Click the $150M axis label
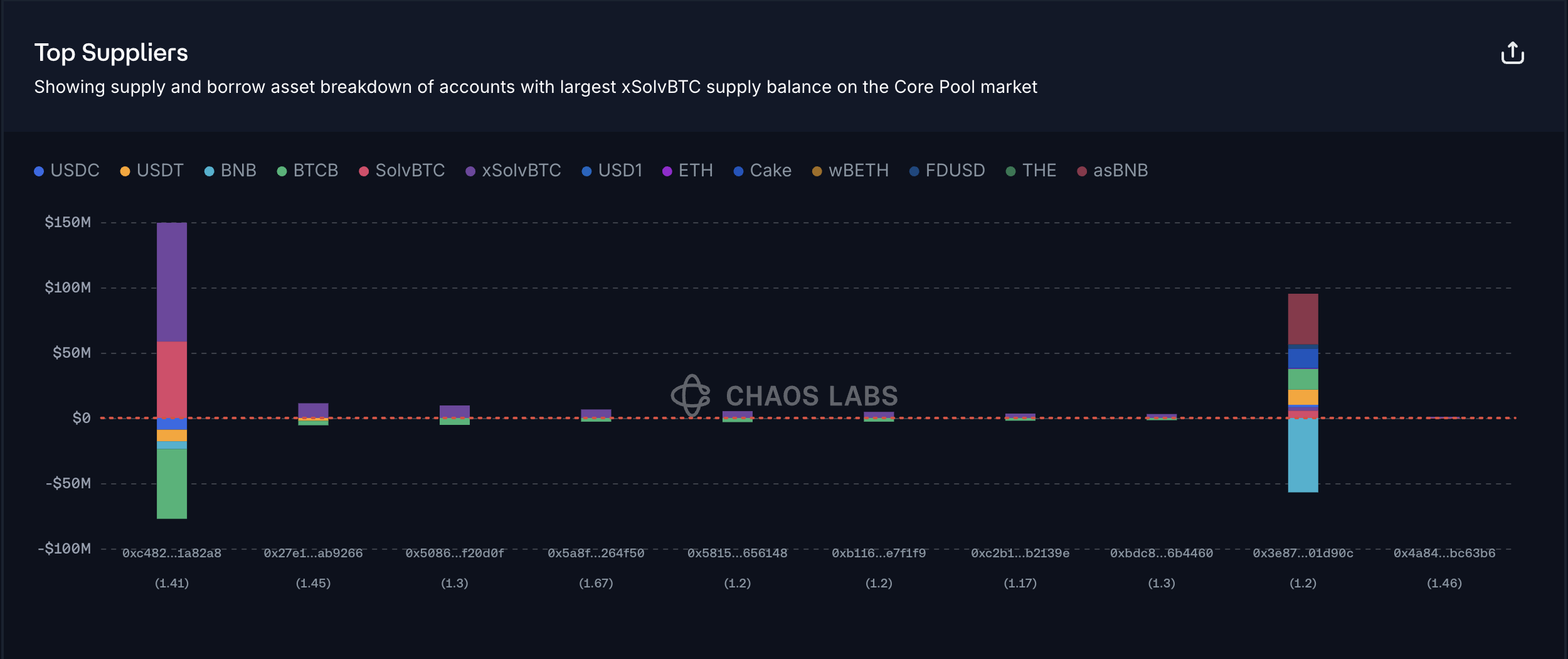Screen dimensions: 1568x659 tap(68, 222)
